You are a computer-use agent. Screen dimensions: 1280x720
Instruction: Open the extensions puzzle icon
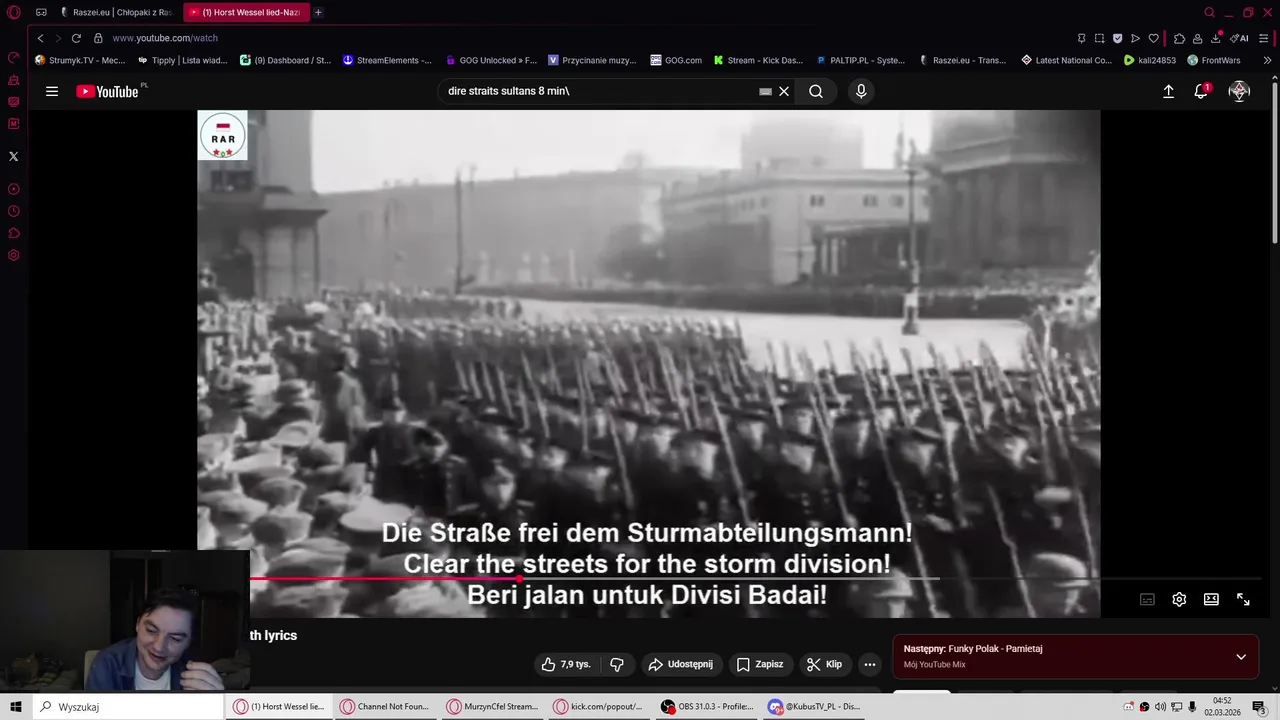click(x=1179, y=38)
